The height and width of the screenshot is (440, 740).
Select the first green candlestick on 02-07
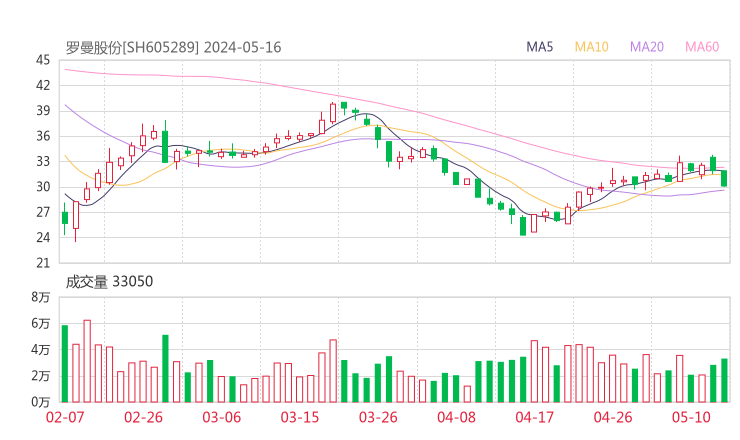click(x=65, y=218)
